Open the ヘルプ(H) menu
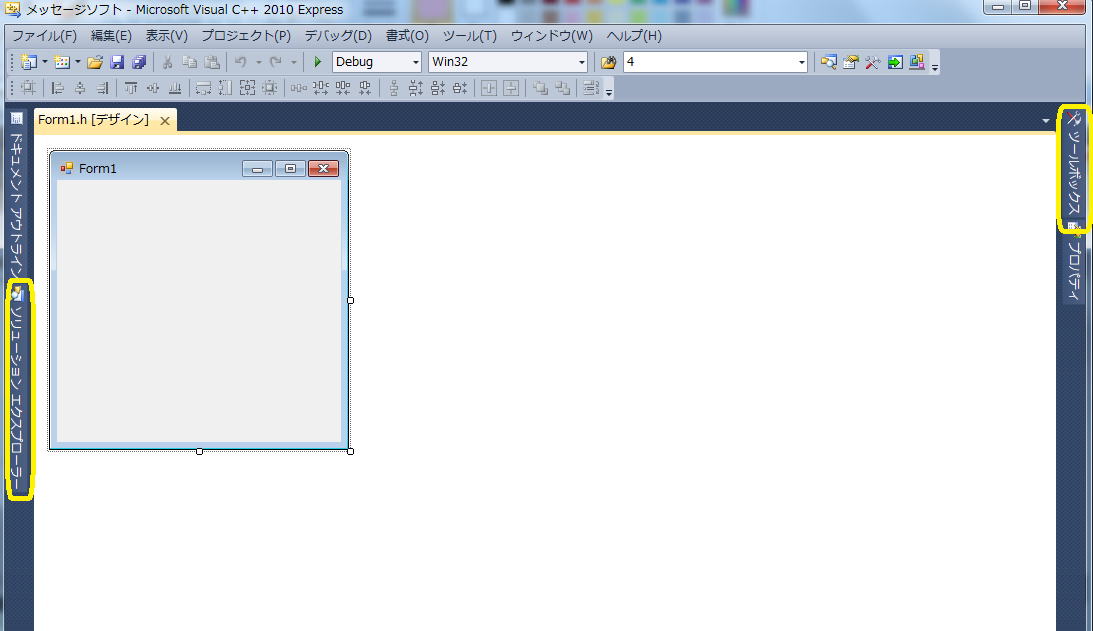Viewport: 1093px width, 631px height. click(x=634, y=36)
